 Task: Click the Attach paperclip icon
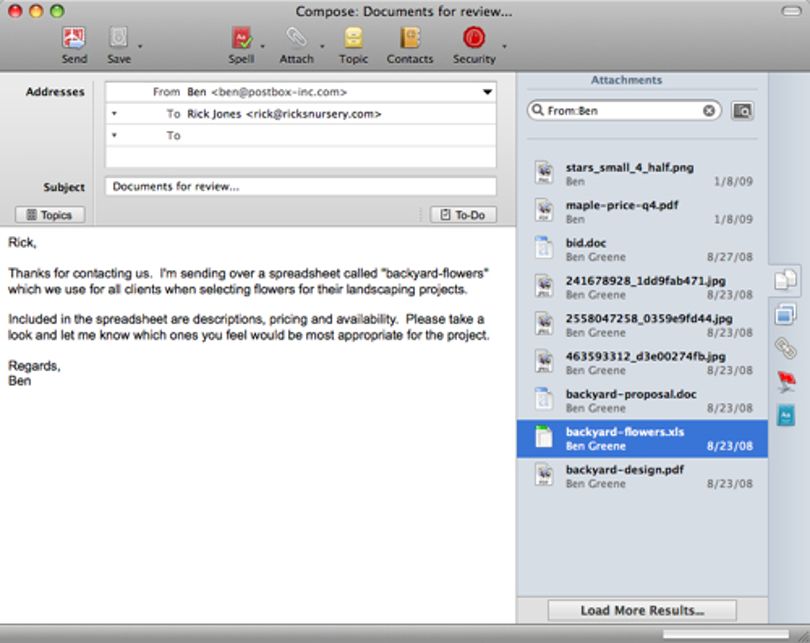click(296, 39)
